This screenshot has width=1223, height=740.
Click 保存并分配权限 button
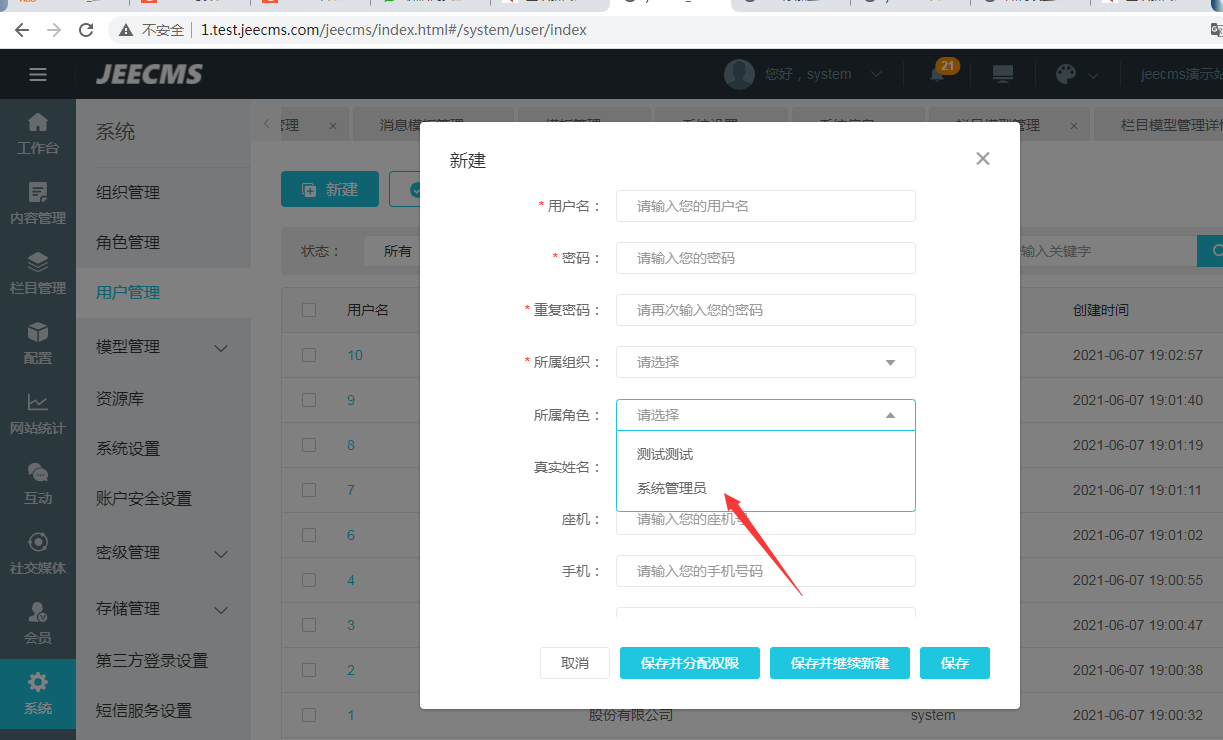click(690, 663)
